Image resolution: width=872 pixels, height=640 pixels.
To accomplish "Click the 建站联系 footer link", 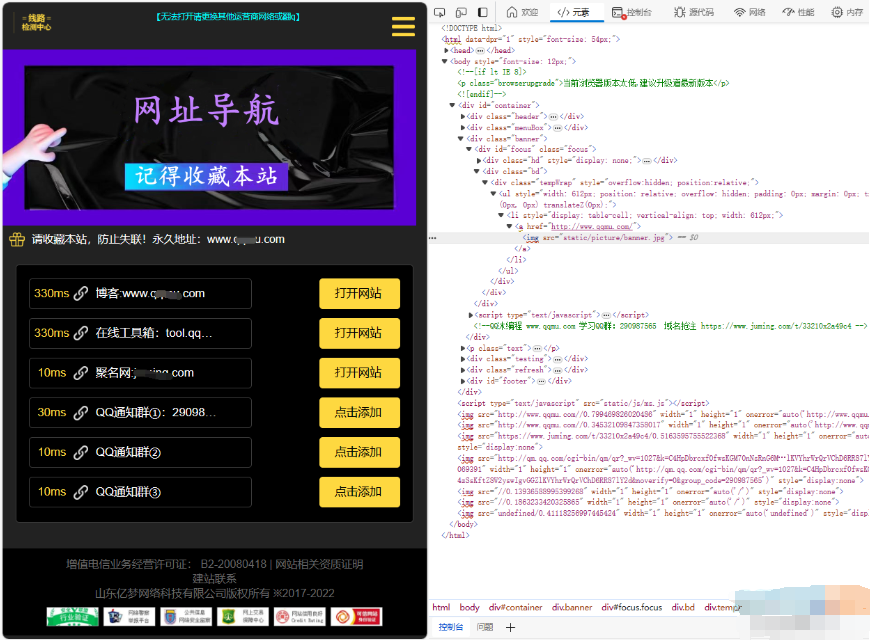I will tap(215, 579).
